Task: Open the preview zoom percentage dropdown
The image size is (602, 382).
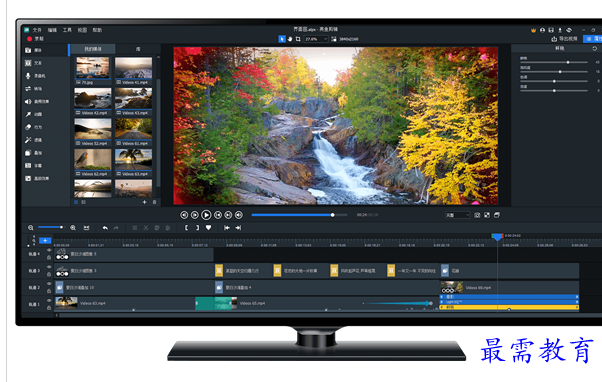Action: [316, 39]
